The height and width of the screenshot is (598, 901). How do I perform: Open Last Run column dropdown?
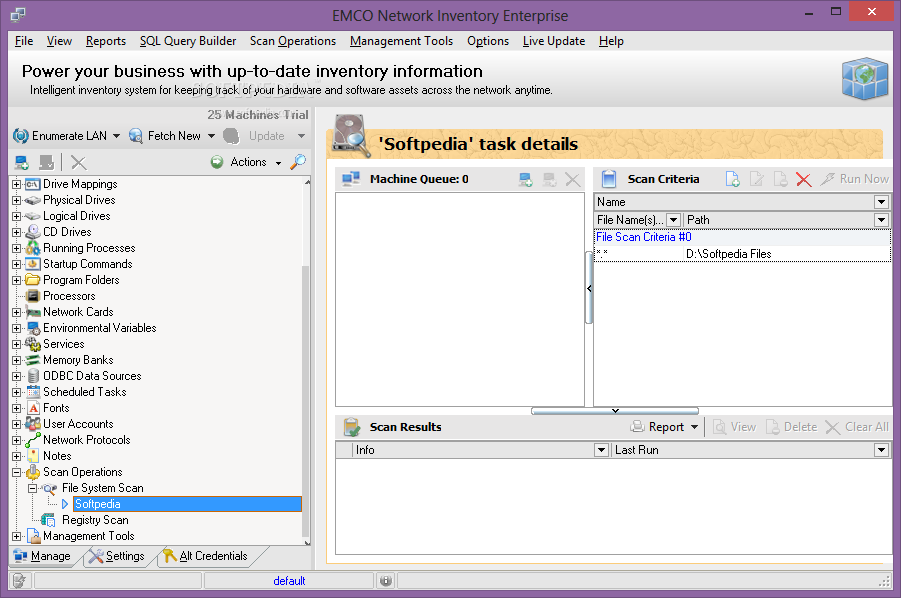tap(881, 450)
